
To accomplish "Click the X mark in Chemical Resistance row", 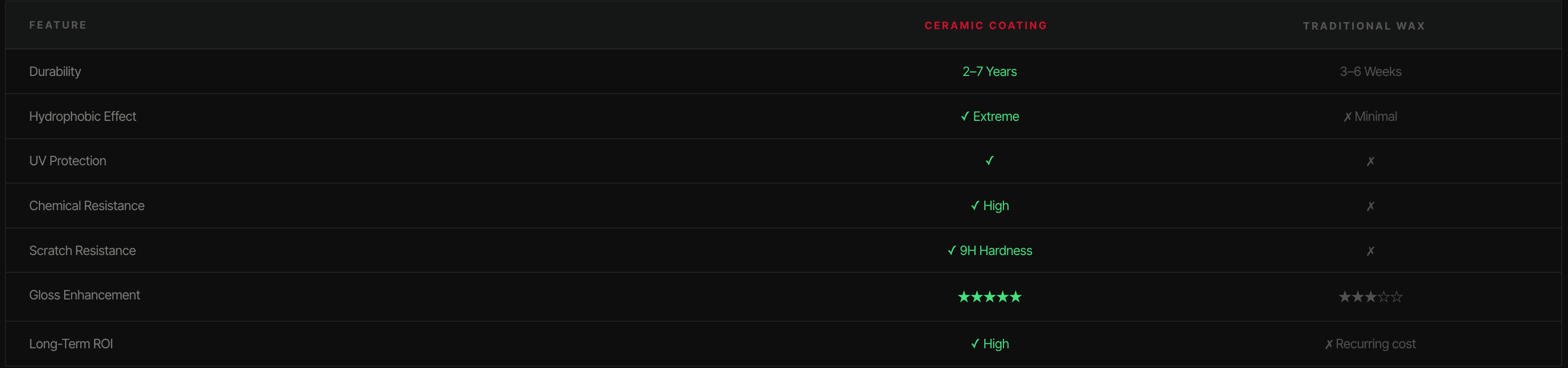I will click(1370, 207).
